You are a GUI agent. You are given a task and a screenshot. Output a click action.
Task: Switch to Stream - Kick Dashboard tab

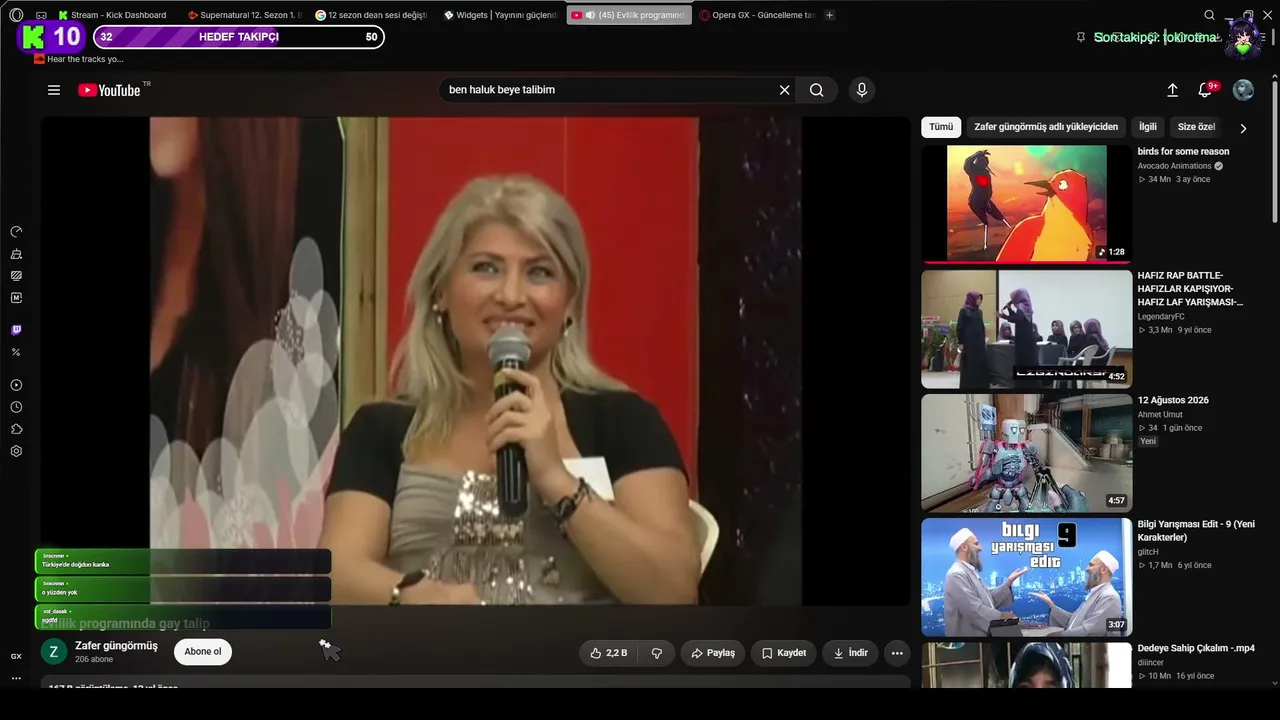click(x=113, y=15)
